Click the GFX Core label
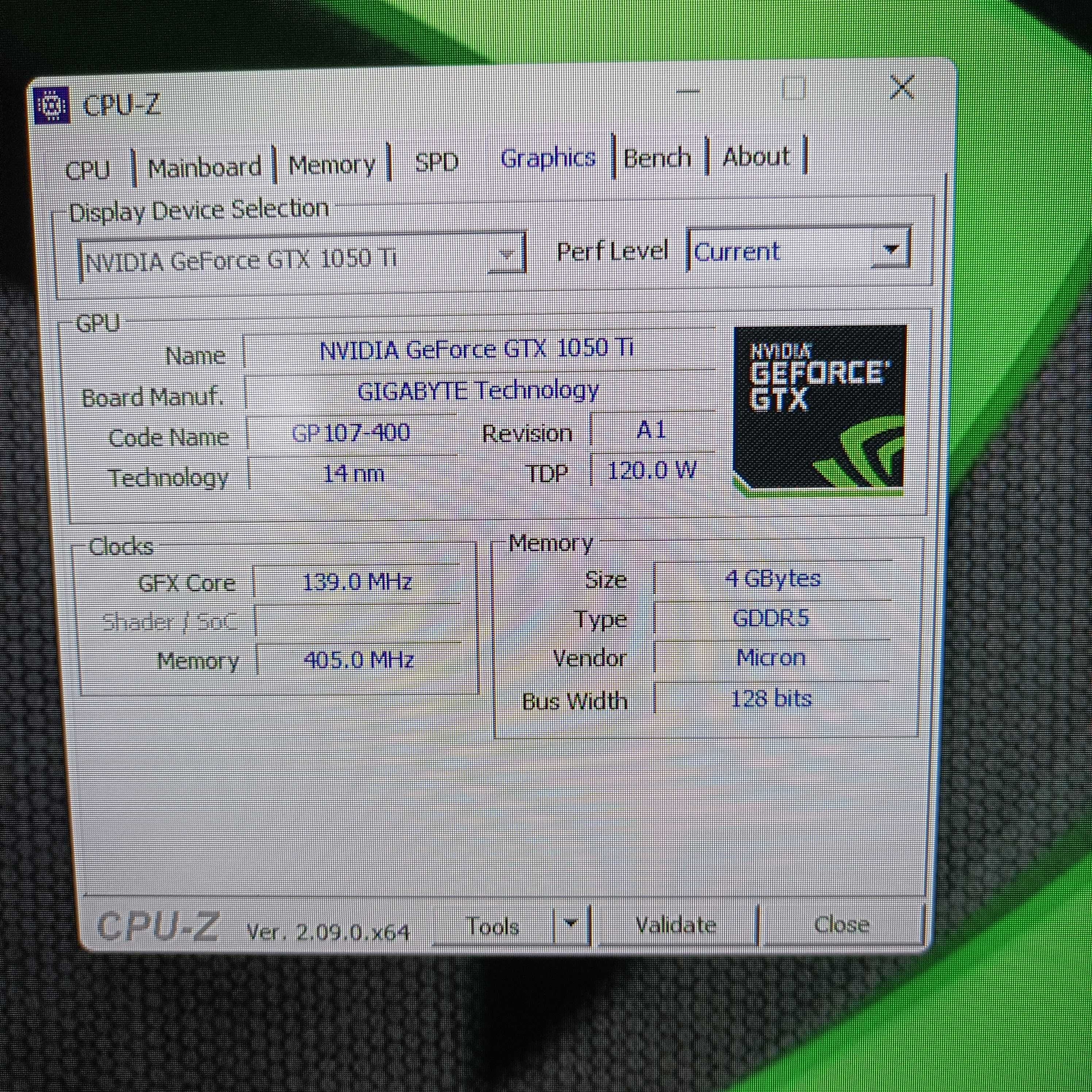Screen dimensions: 1092x1092 tap(187, 583)
